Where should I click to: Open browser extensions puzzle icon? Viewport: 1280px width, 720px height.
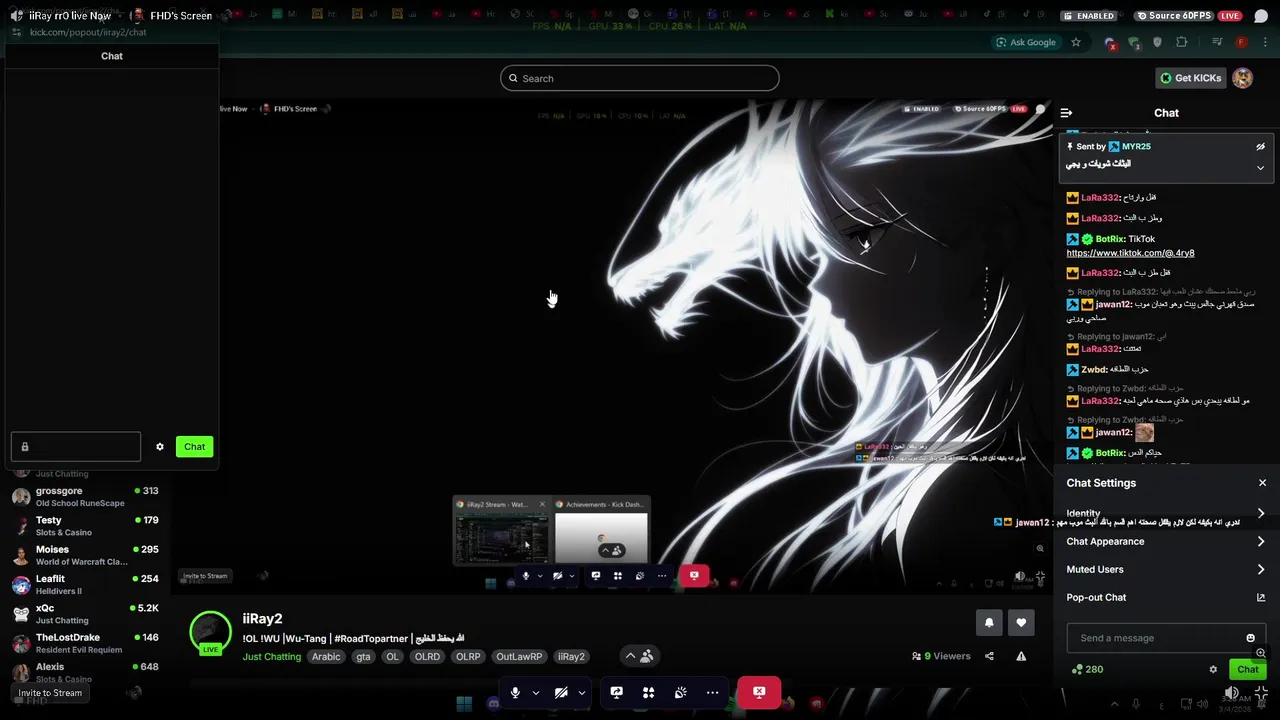[x=1182, y=42]
